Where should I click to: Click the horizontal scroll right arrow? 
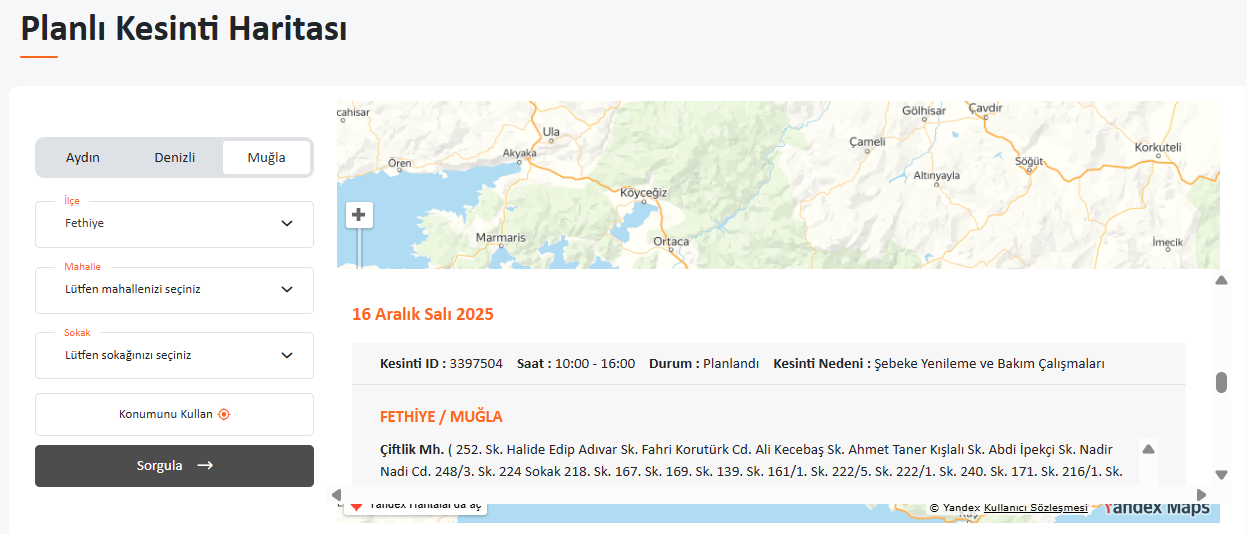1201,495
